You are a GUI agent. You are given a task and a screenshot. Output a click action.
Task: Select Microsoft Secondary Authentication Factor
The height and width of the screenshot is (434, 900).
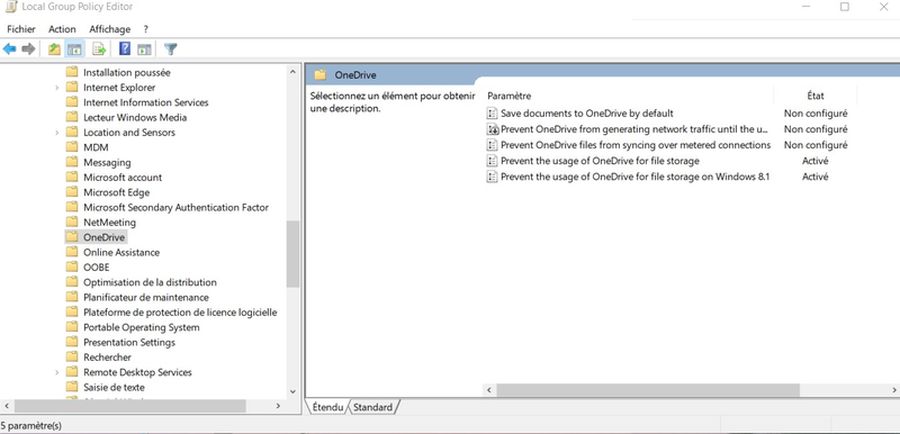tap(176, 207)
